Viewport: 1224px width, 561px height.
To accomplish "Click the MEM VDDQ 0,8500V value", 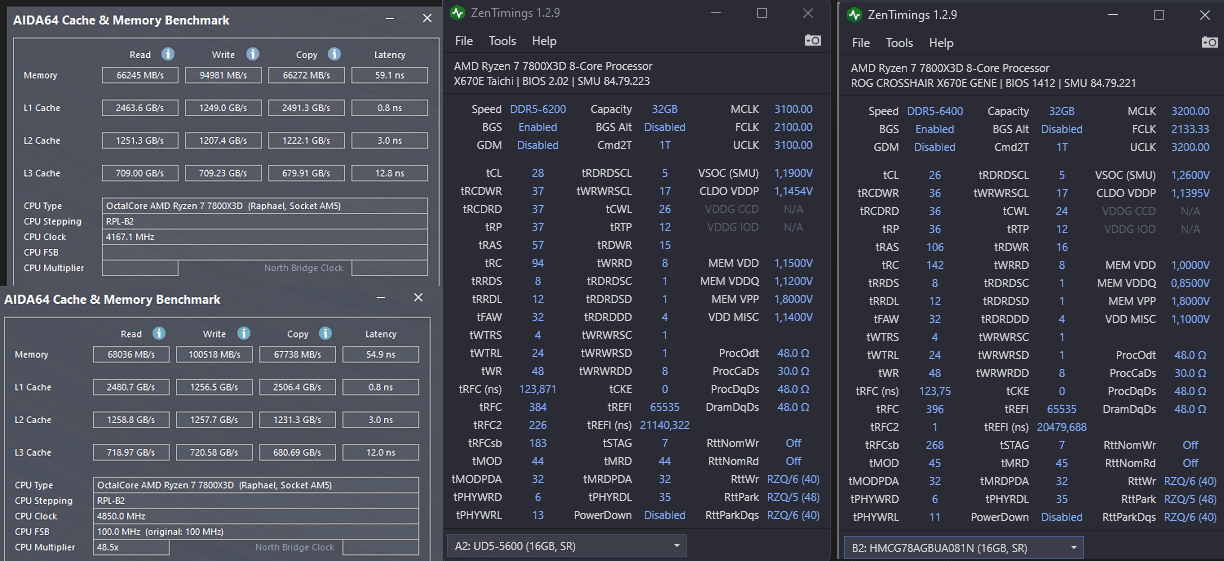I will point(1190,283).
